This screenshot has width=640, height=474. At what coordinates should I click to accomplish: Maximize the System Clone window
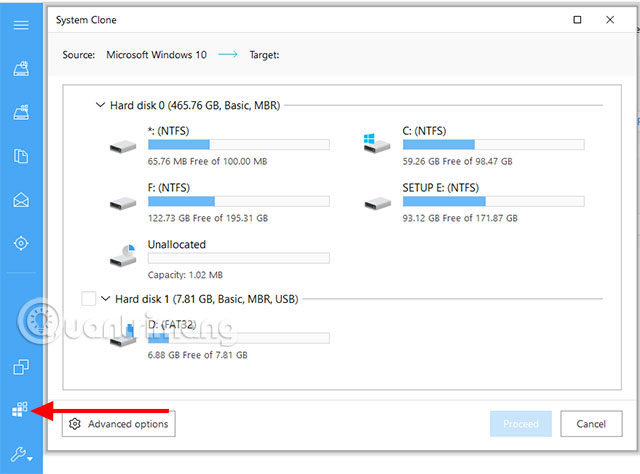pos(577,20)
